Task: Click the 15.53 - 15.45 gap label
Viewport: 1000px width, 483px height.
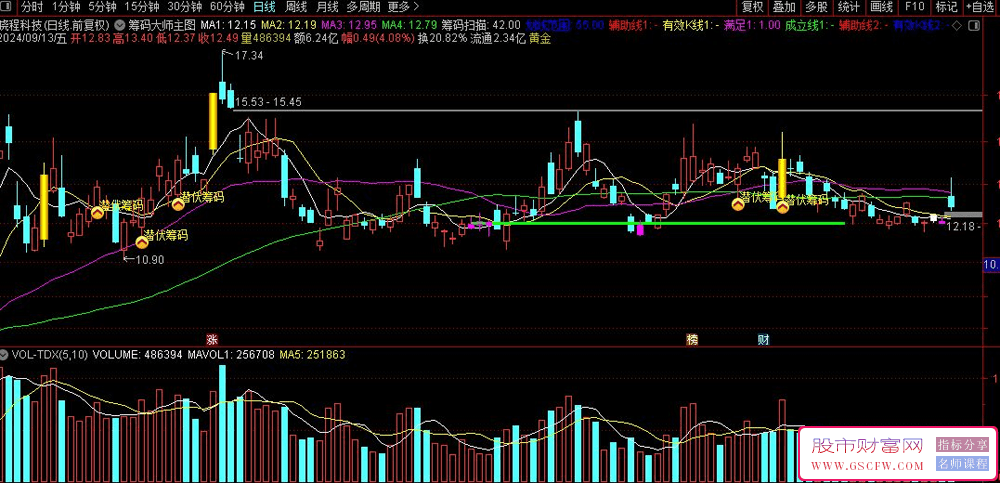Action: 268,101
